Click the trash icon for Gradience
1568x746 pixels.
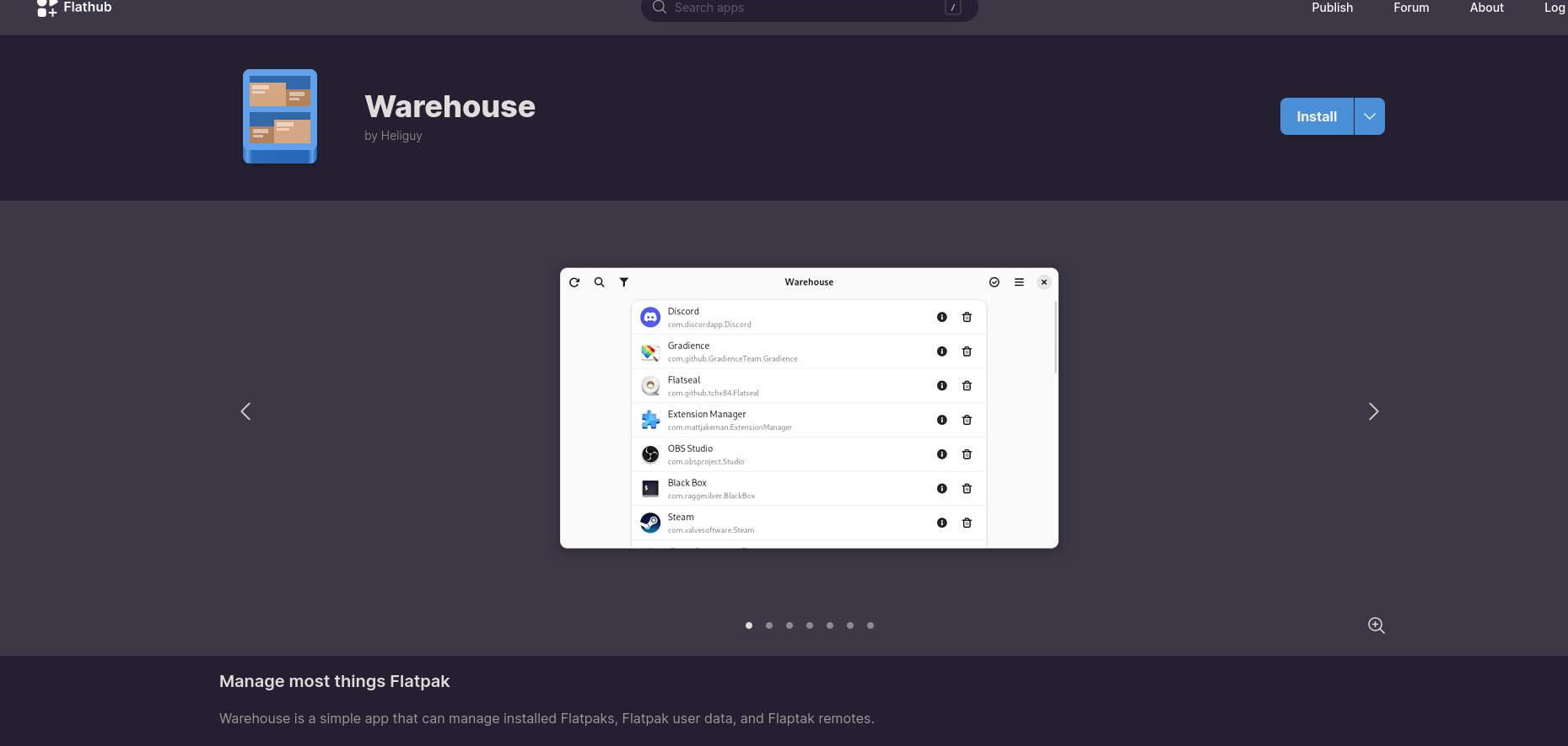pyautogui.click(x=967, y=352)
